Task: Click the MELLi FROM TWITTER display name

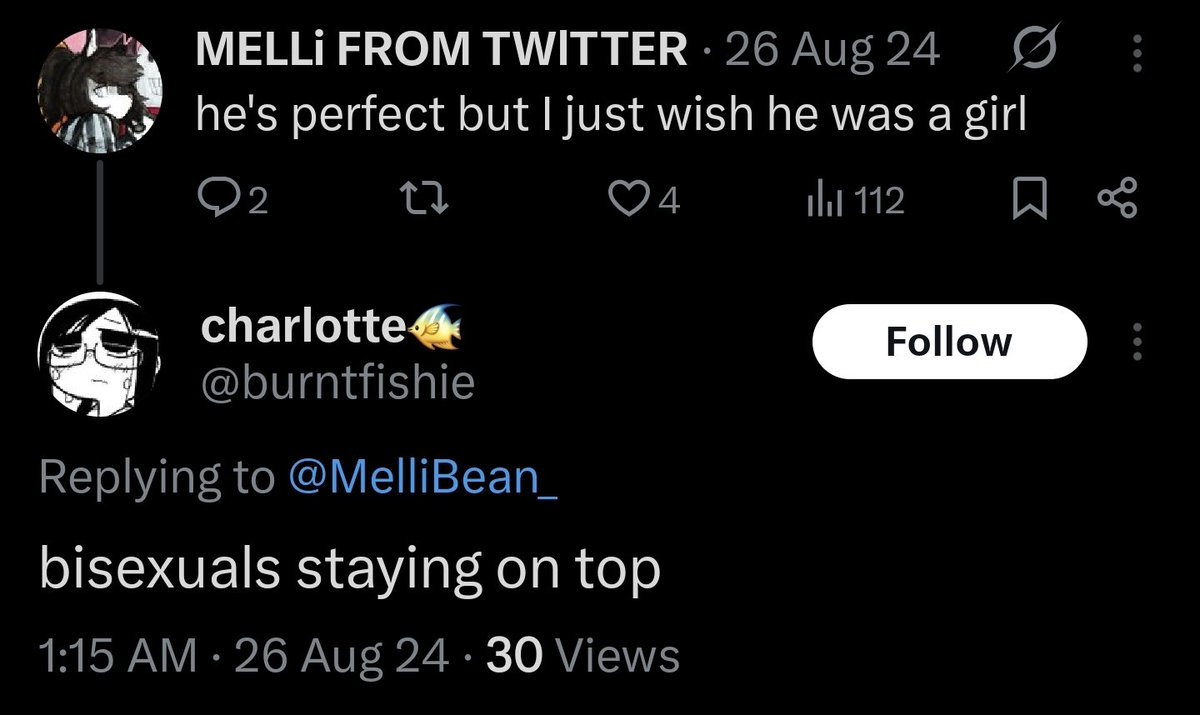Action: pyautogui.click(x=441, y=49)
